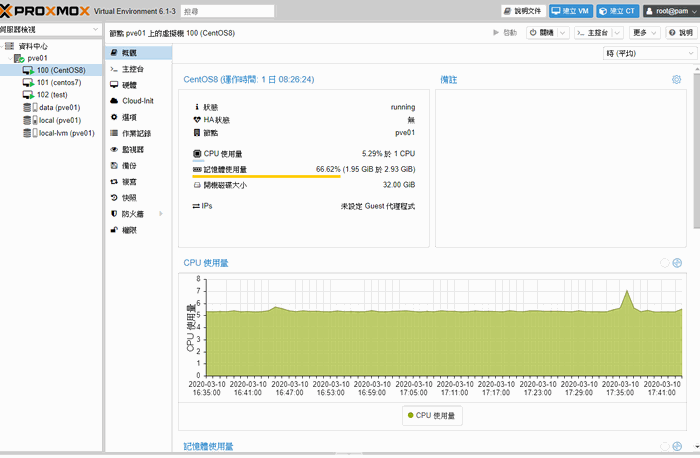This screenshot has height=458, width=700.
Task: Open the 更多 more dropdown
Action: click(x=644, y=33)
